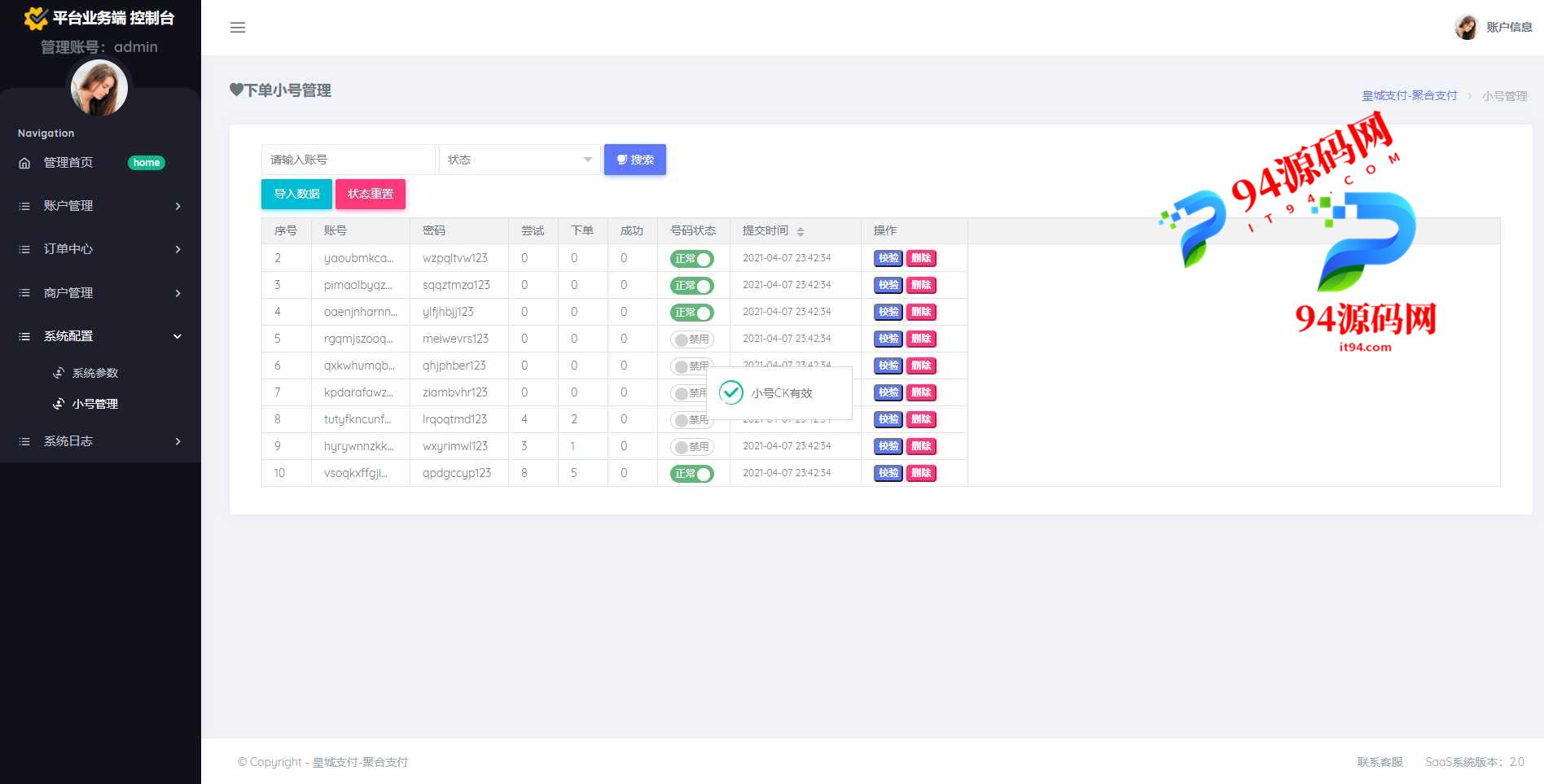Expand 账户管理 menu chevron

click(x=178, y=206)
